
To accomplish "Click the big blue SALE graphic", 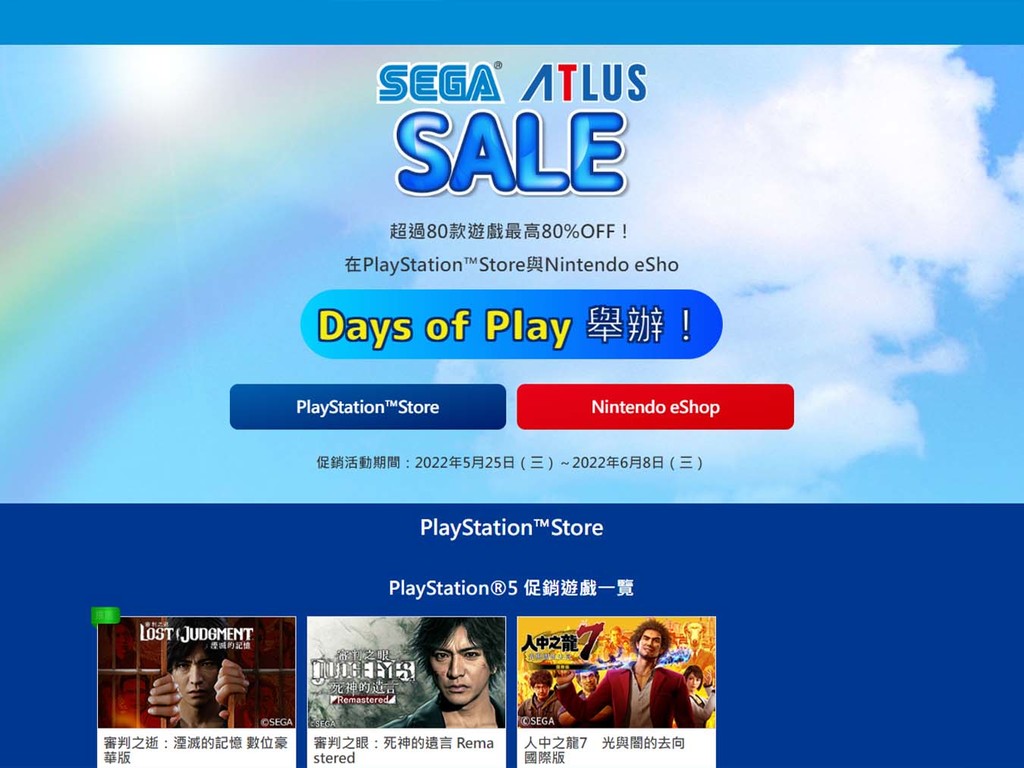I will click(x=511, y=153).
